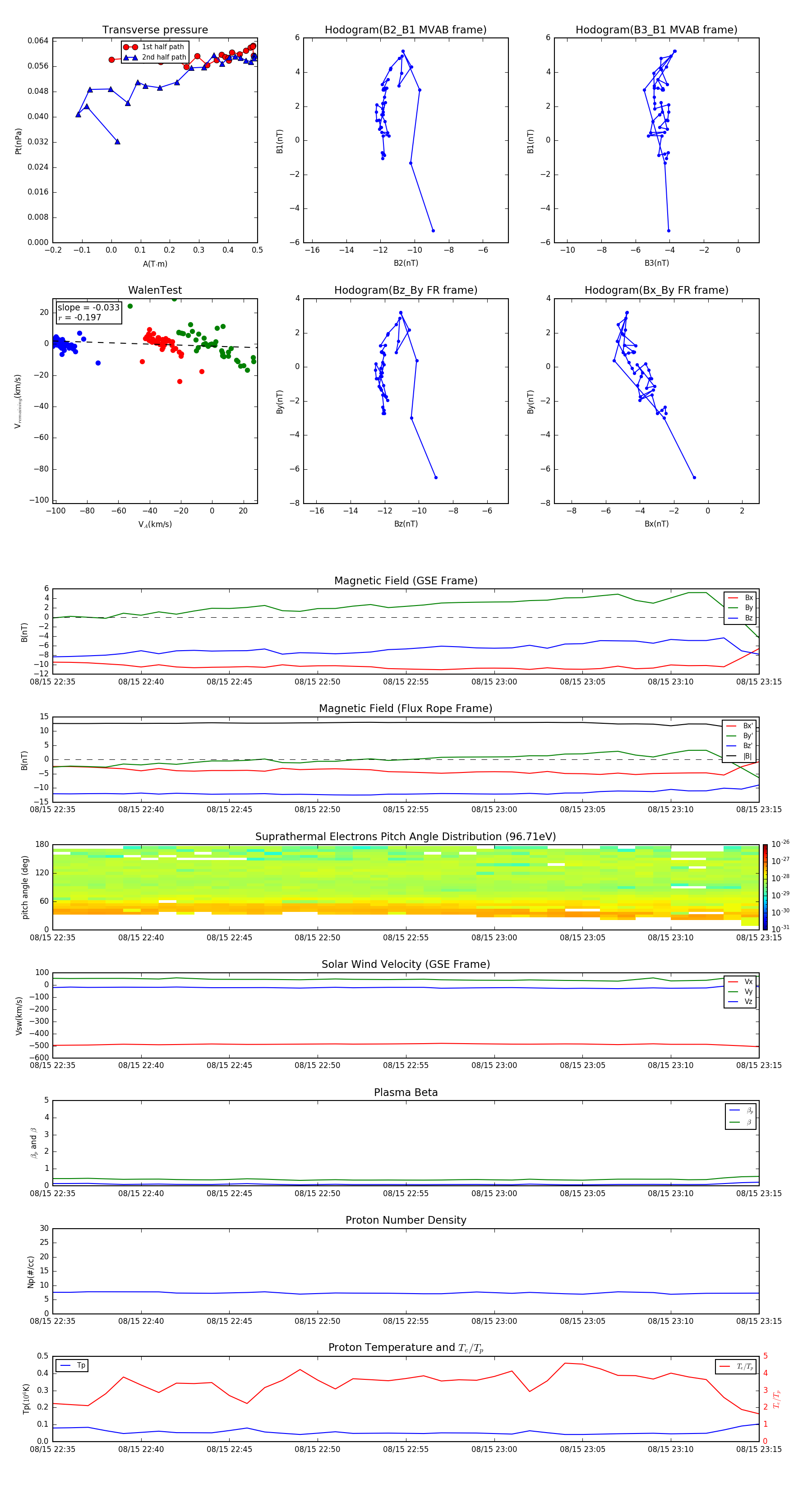Screen dimensions: 812x1489
Task: Click the 'Hodogram(Bx_By FR frame)' title
Action: coord(656,290)
